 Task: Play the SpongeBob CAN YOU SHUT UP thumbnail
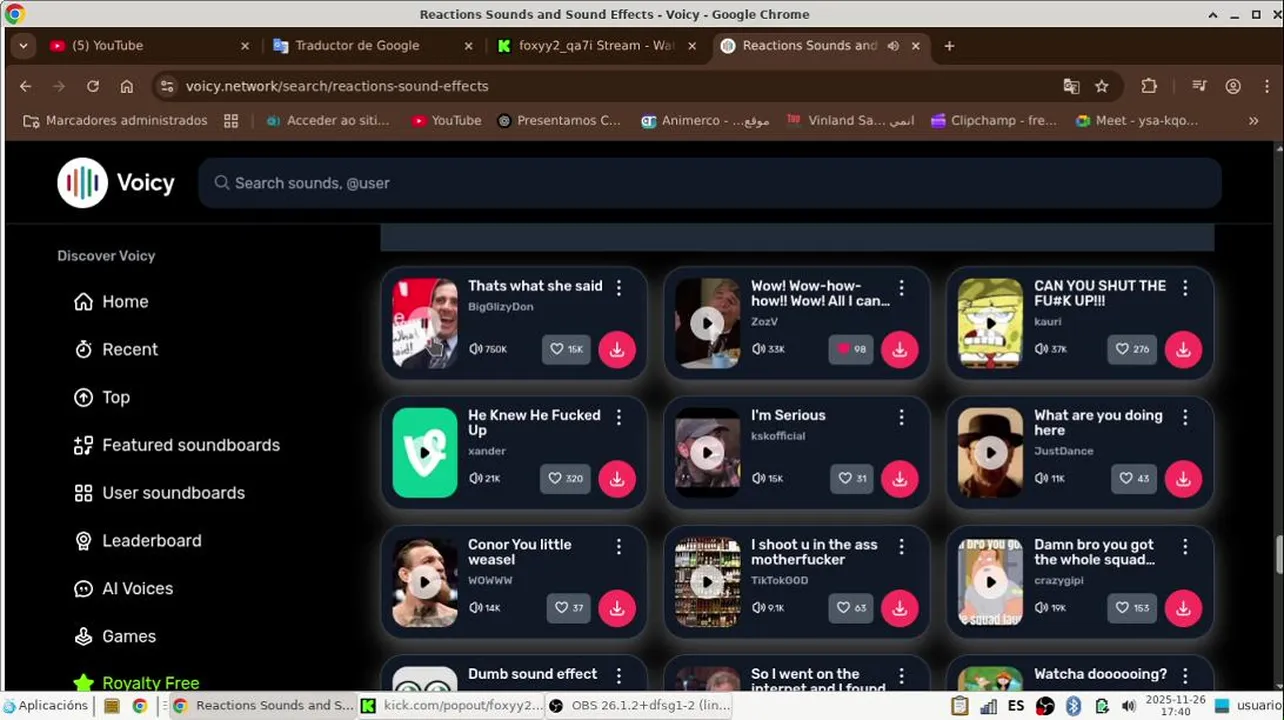991,323
